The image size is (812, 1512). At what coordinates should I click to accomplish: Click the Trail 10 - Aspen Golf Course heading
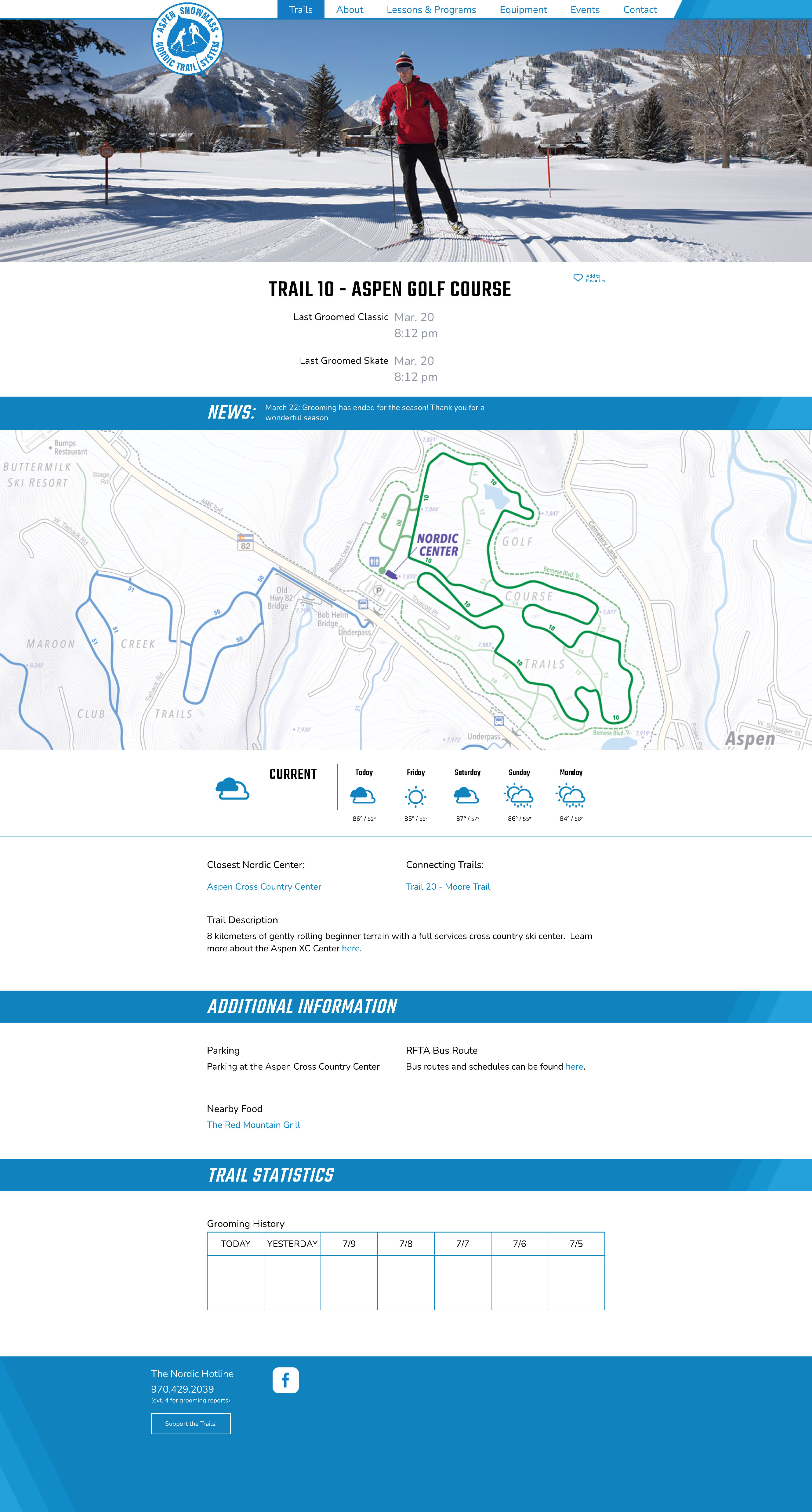click(390, 289)
